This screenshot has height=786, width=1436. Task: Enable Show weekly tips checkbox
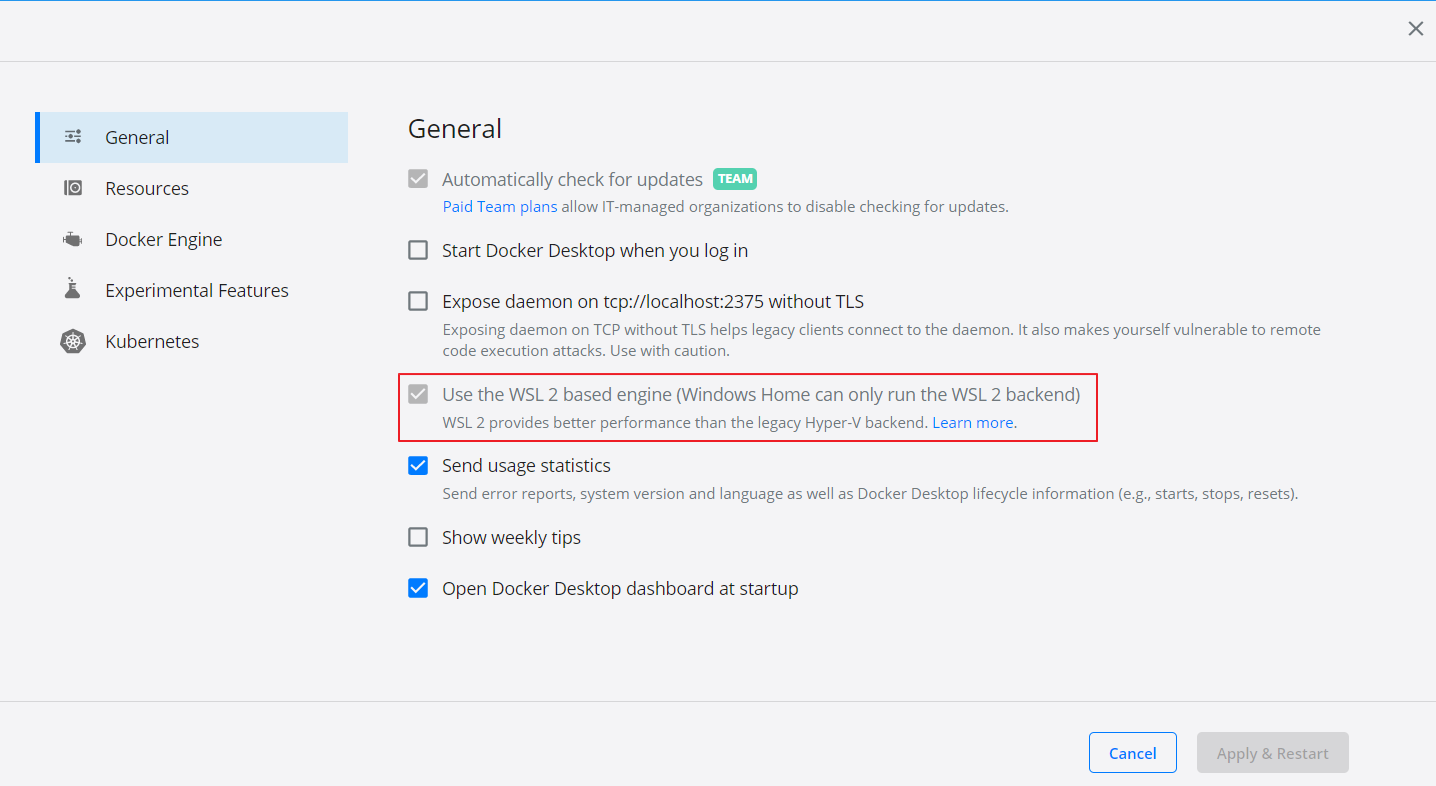[418, 537]
